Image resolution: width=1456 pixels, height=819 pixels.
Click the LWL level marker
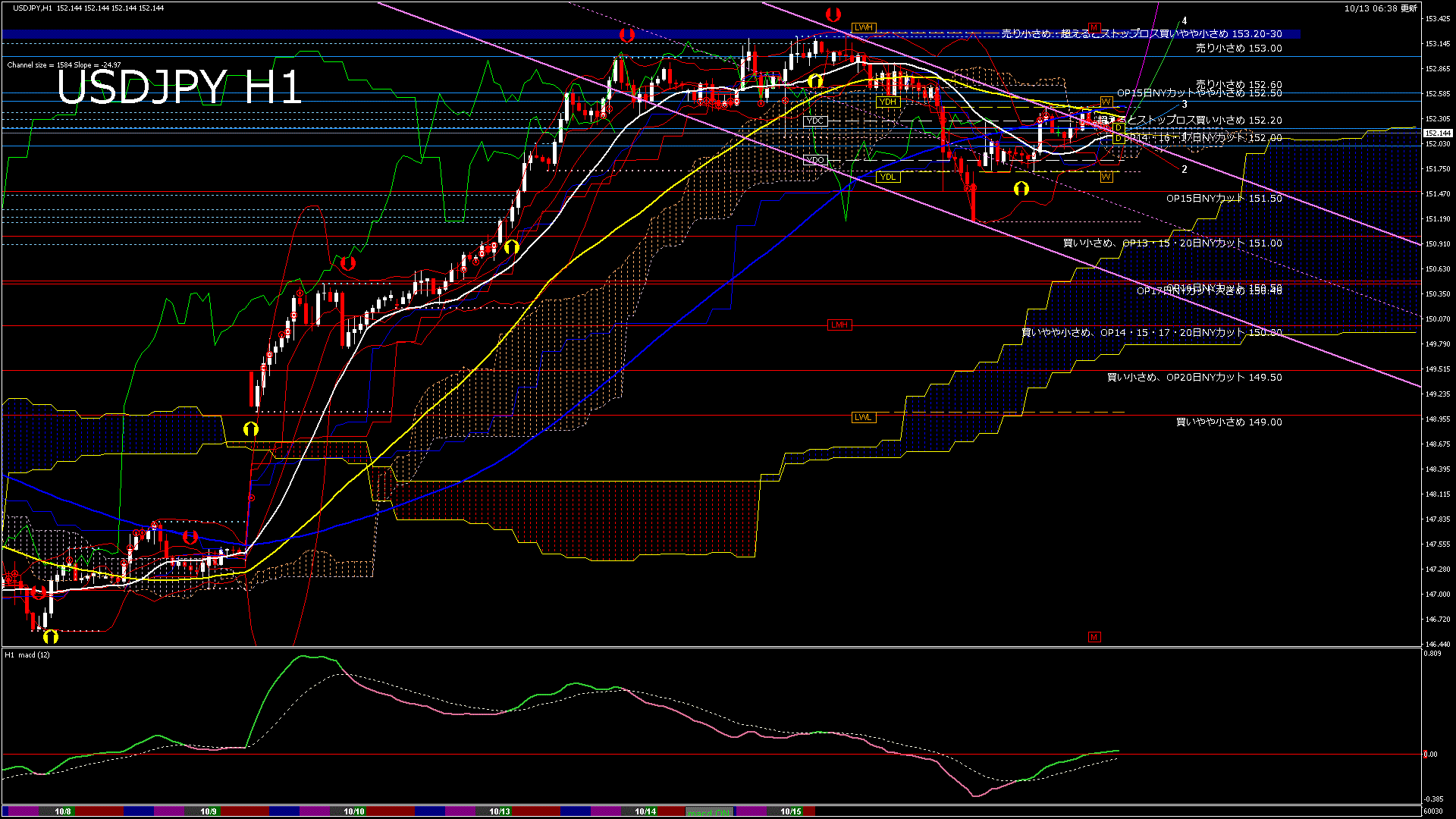coord(863,417)
